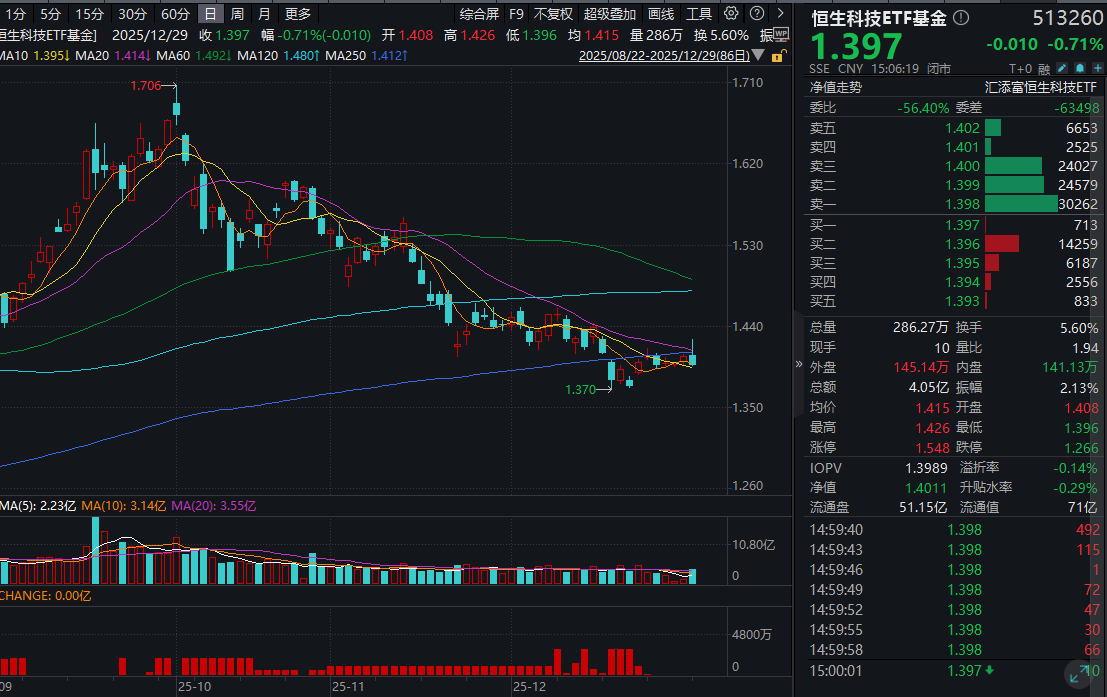Click the help question mark icon
The width and height of the screenshot is (1107, 697).
coord(757,14)
